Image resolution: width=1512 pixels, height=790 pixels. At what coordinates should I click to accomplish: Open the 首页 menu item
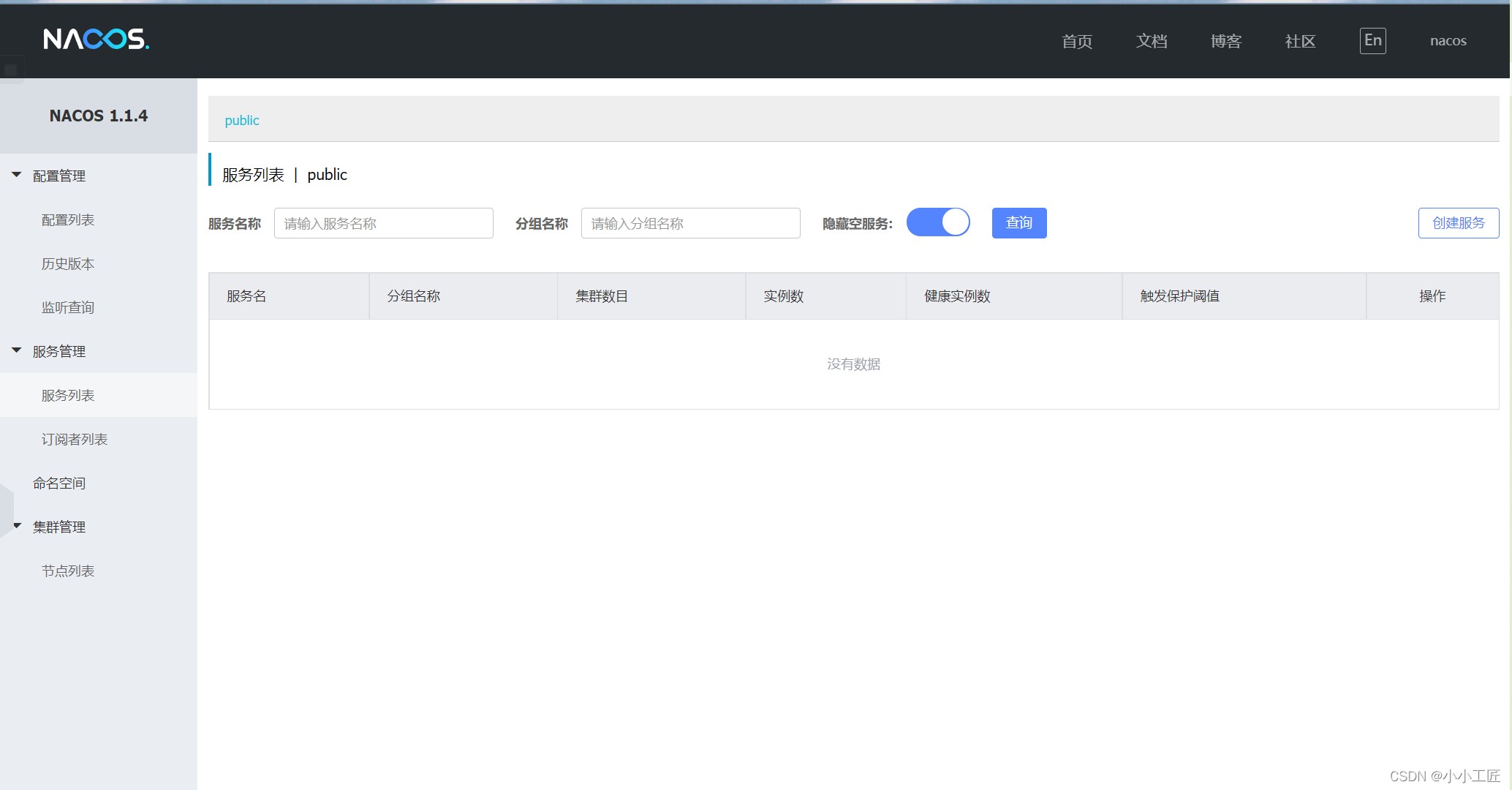(1076, 41)
